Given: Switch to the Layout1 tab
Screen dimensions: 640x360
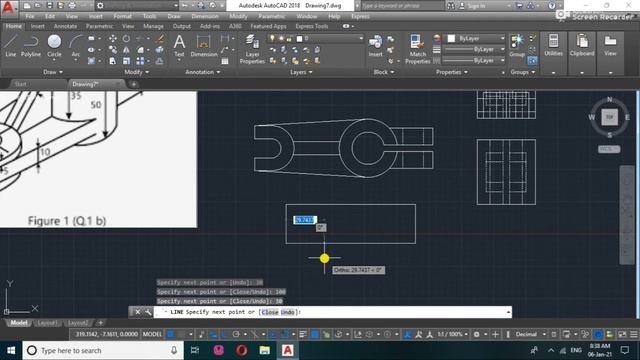Looking at the screenshot, I should tap(47, 323).
